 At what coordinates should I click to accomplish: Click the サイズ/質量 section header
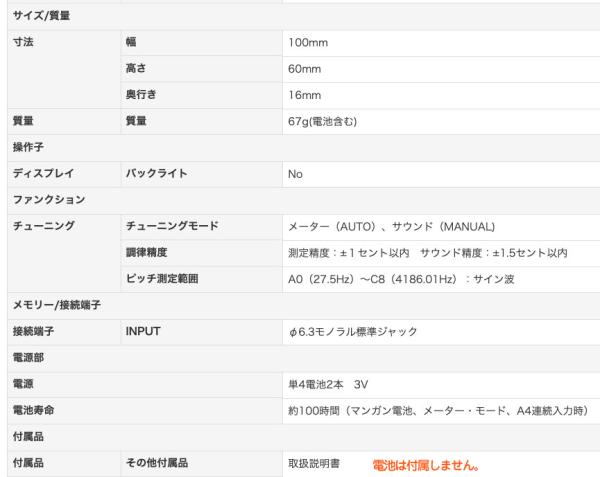point(41,17)
